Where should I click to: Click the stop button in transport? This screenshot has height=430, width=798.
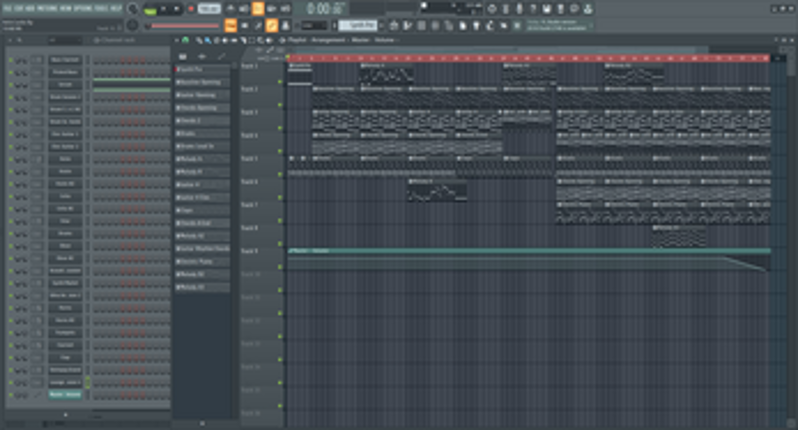(177, 9)
